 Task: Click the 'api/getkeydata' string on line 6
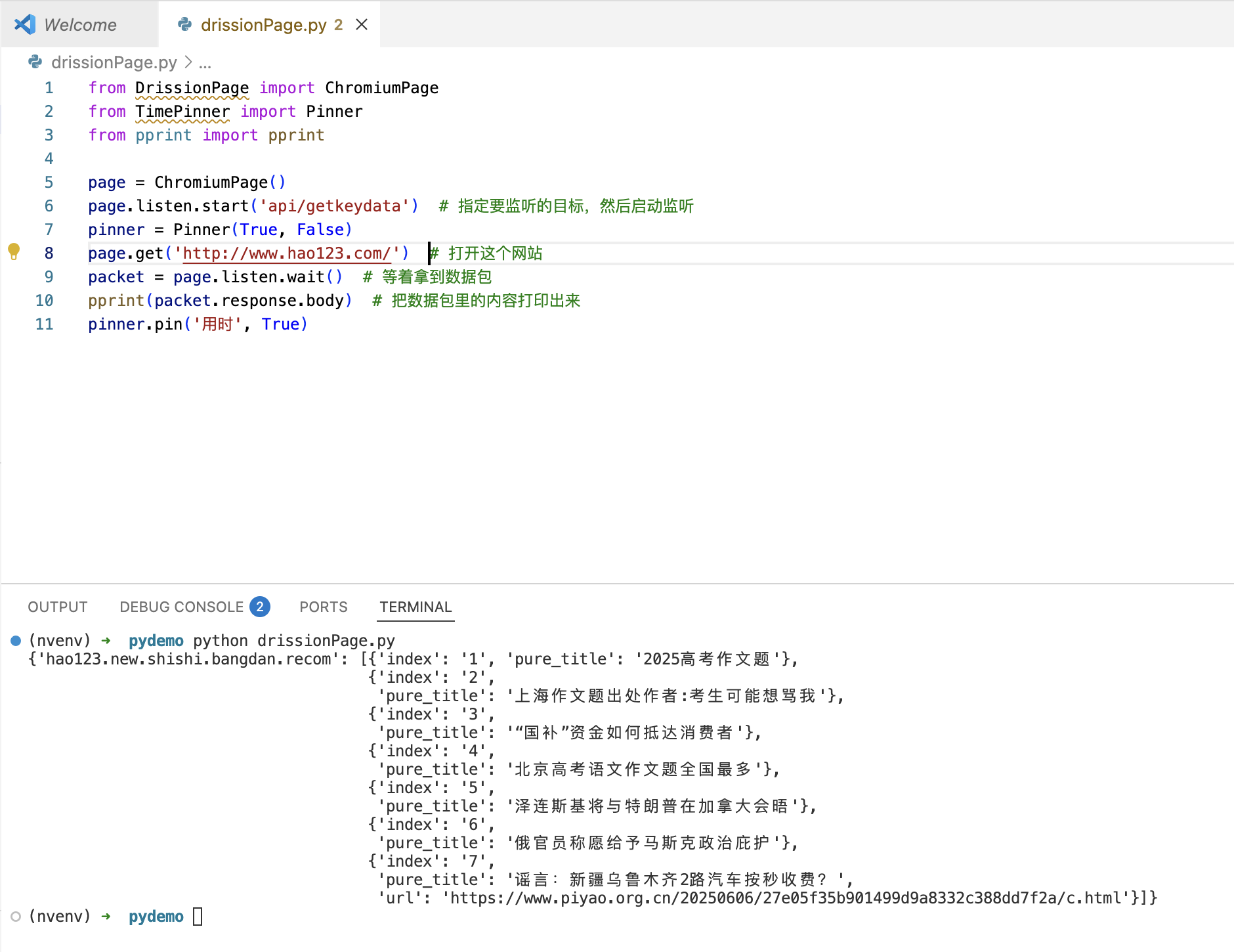click(x=335, y=206)
